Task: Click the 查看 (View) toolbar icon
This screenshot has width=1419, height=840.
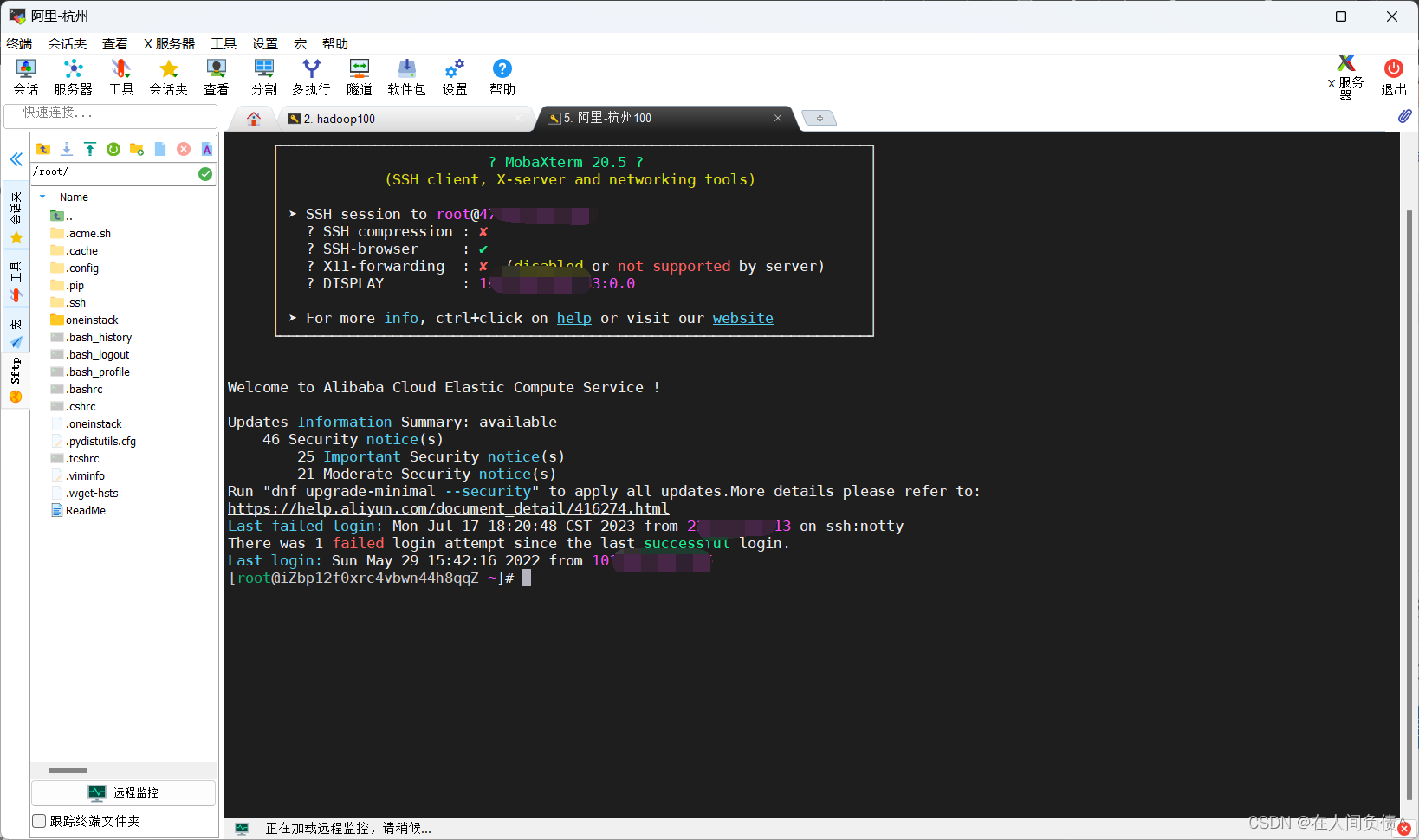Action: coord(217,77)
